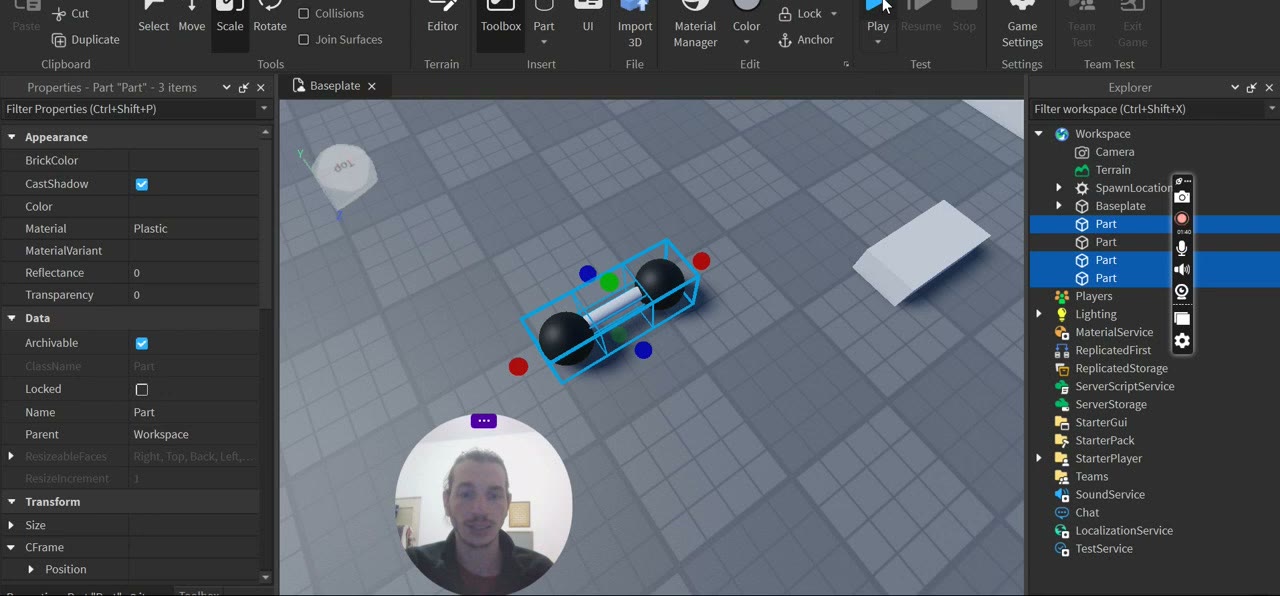Image resolution: width=1280 pixels, height=596 pixels.
Task: Toggle the recorder's red record button
Action: coord(1182,218)
